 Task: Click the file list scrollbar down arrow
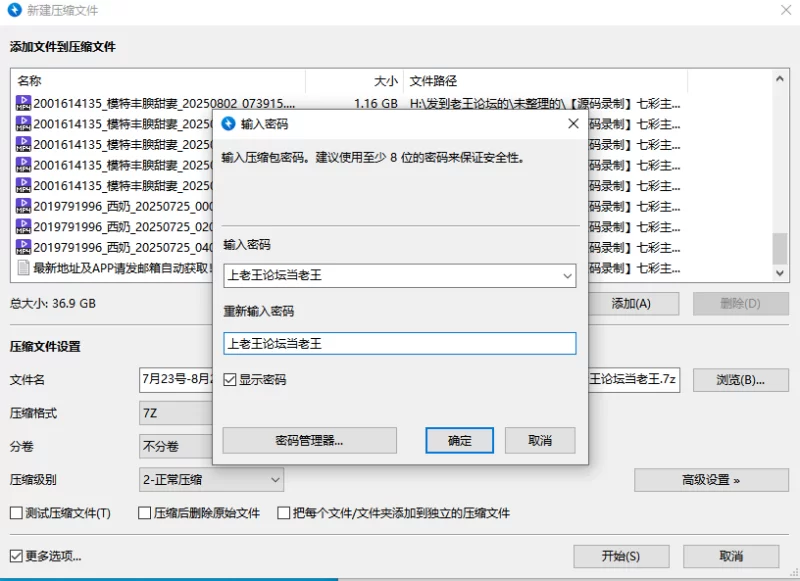(779, 273)
